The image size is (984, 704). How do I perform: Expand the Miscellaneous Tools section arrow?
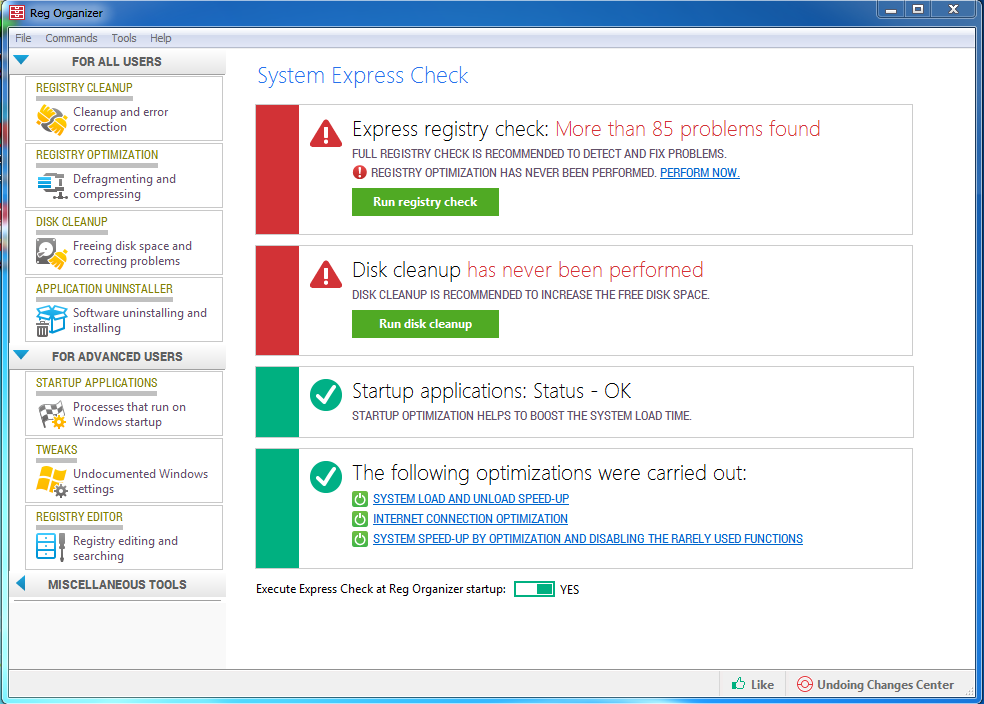tap(21, 584)
